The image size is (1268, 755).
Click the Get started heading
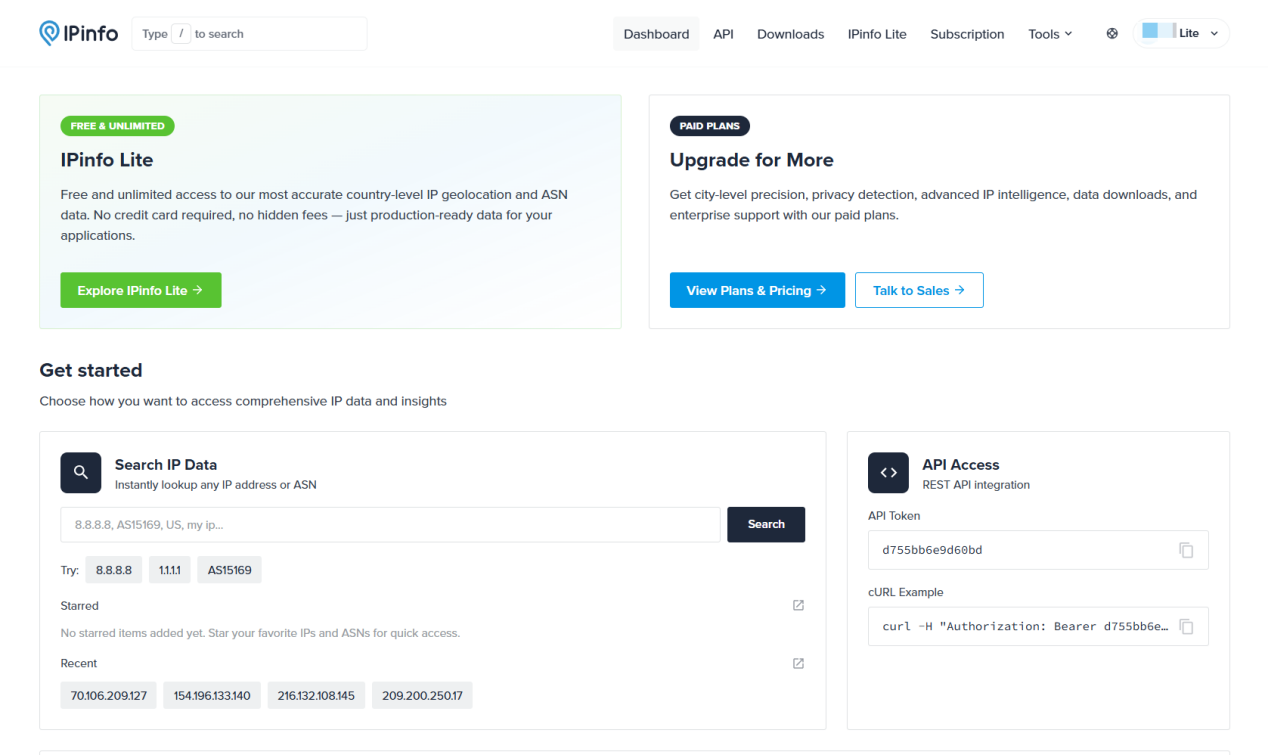point(91,370)
